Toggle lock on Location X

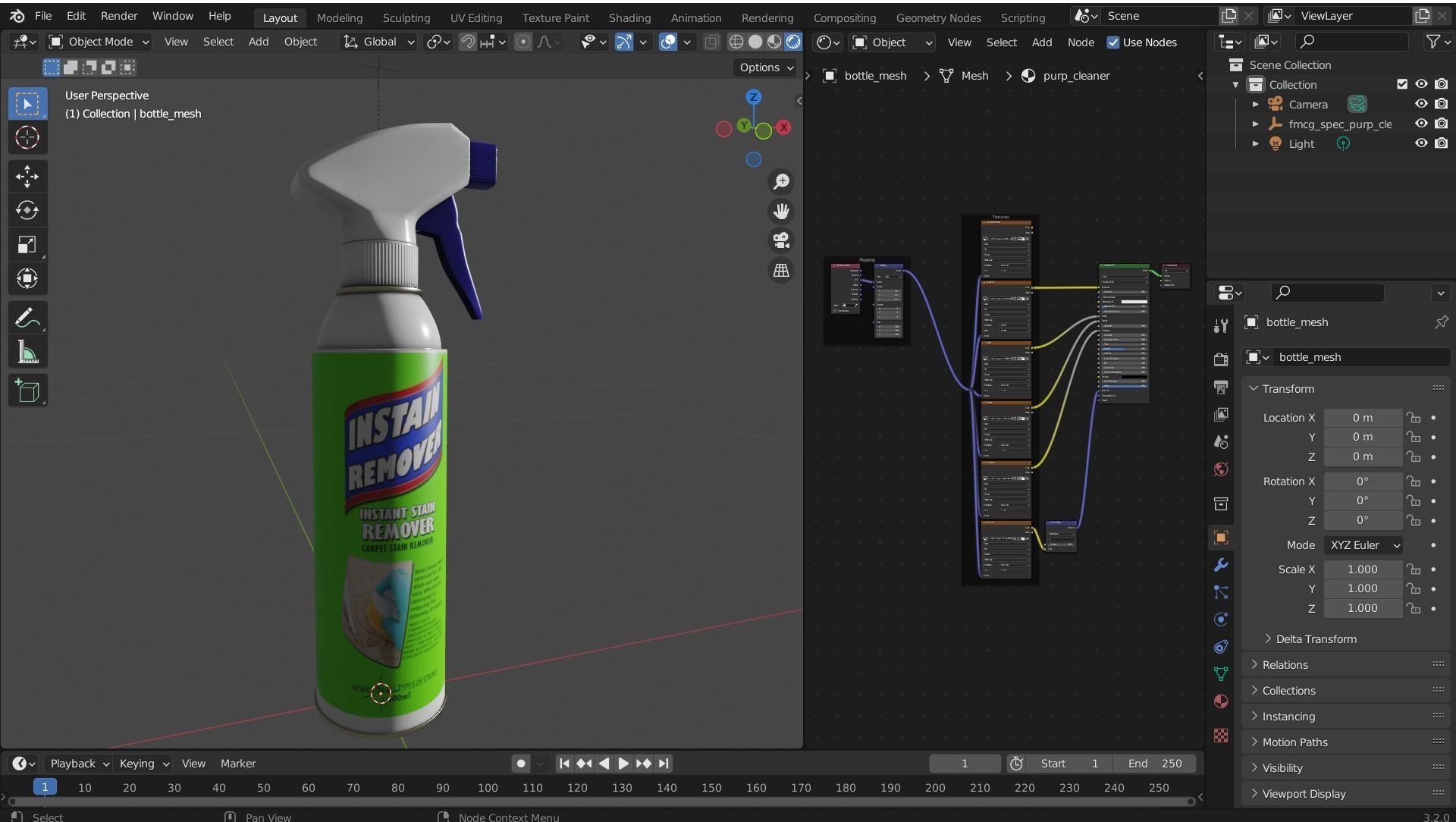[1413, 418]
